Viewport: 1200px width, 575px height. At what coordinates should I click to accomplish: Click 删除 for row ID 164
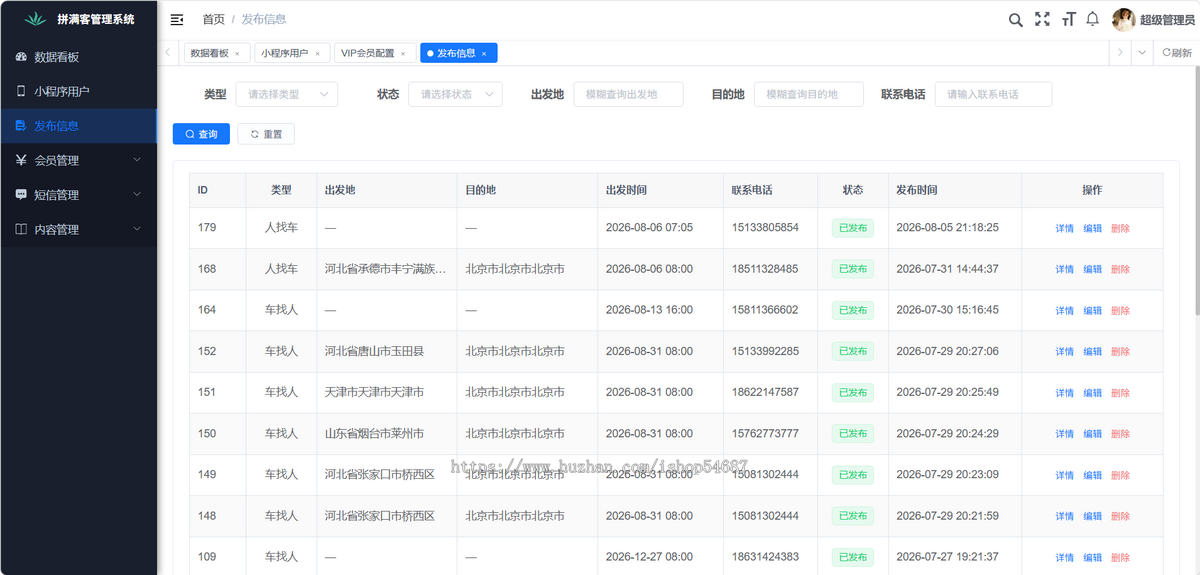[x=1120, y=310]
